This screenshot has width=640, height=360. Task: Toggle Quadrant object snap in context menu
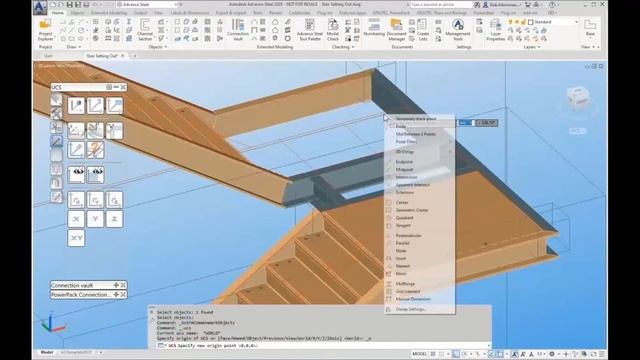click(404, 218)
